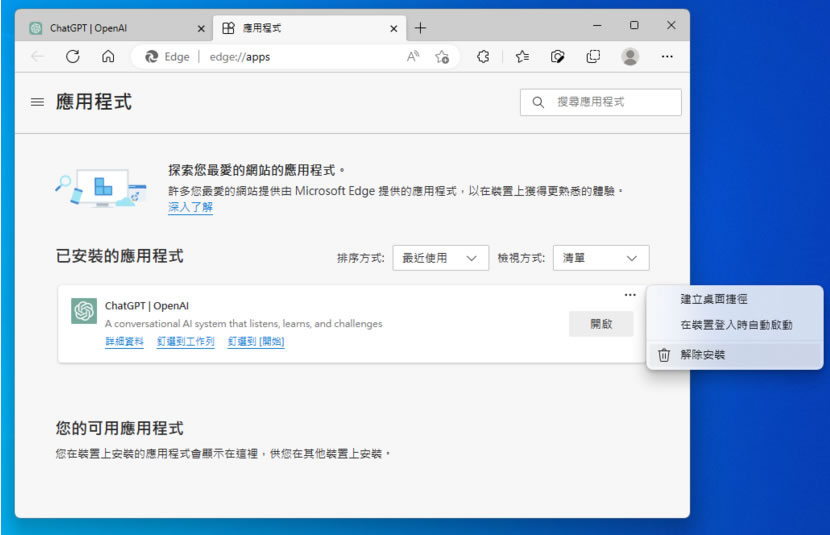Click the 應用程式 page title
Image resolution: width=830 pixels, height=535 pixels.
tap(94, 102)
